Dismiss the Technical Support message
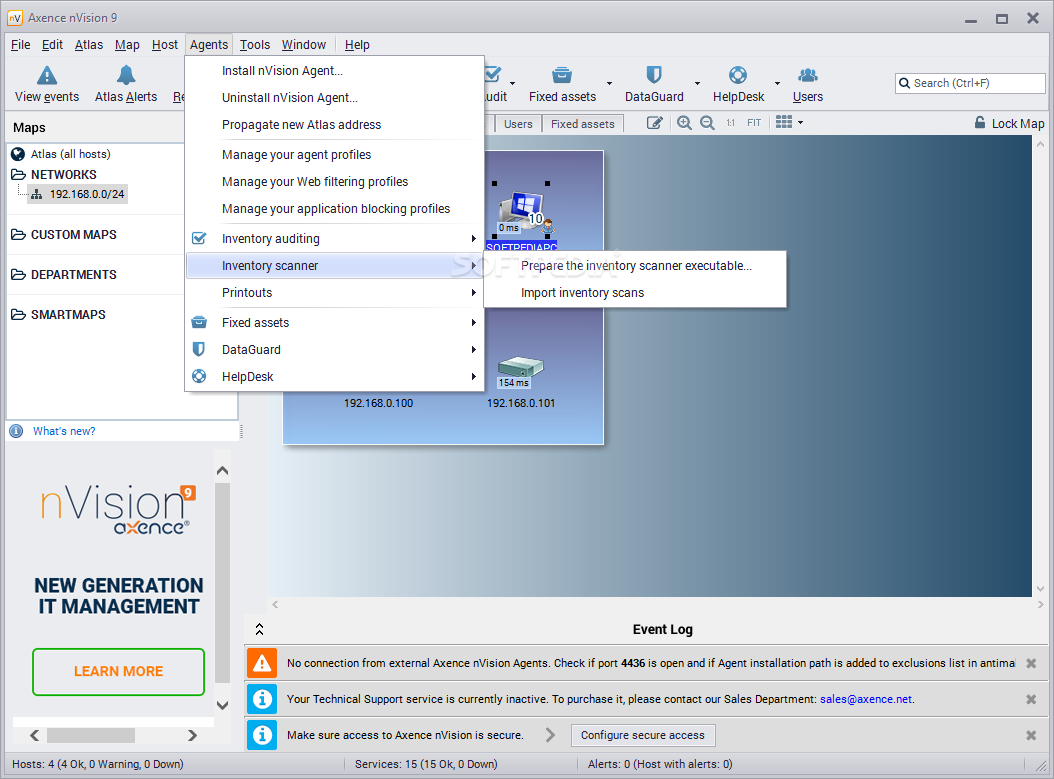 click(x=1030, y=700)
